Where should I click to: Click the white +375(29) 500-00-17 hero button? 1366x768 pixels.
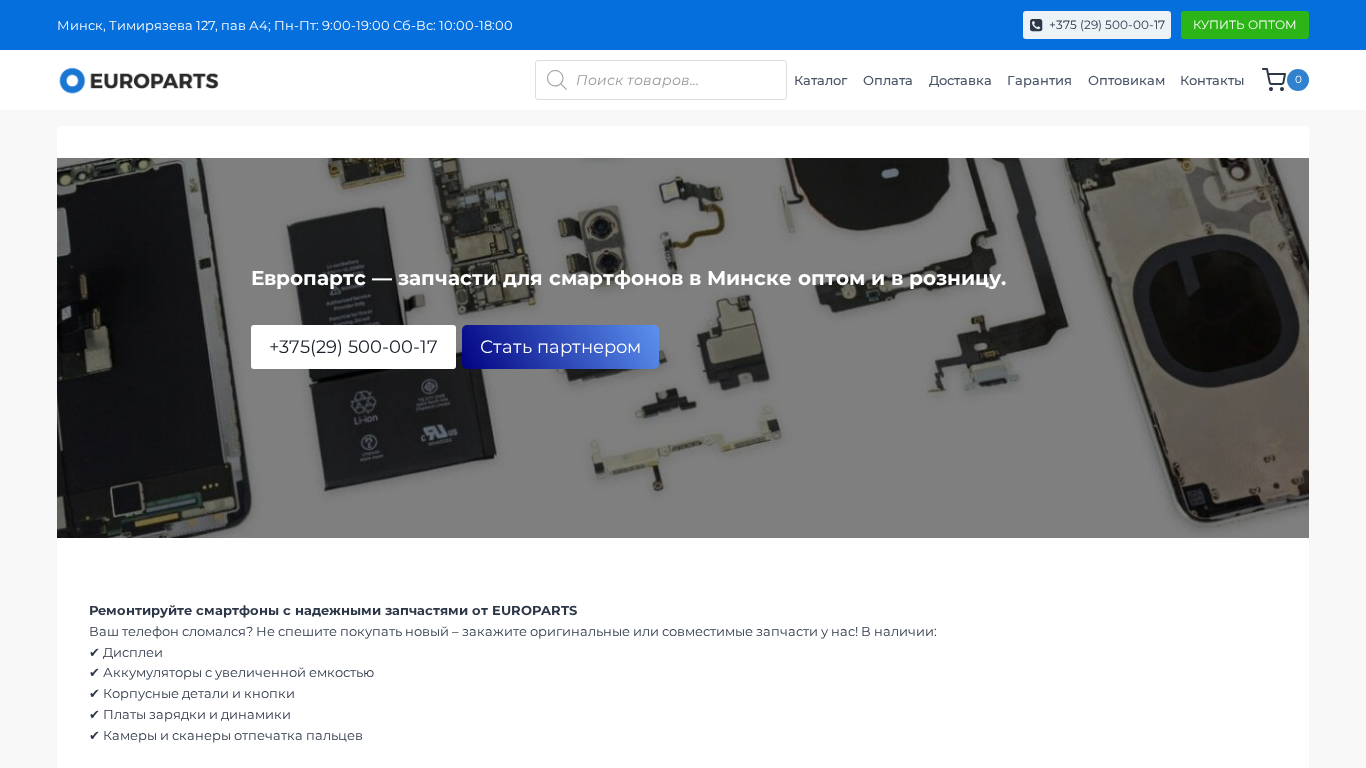353,347
